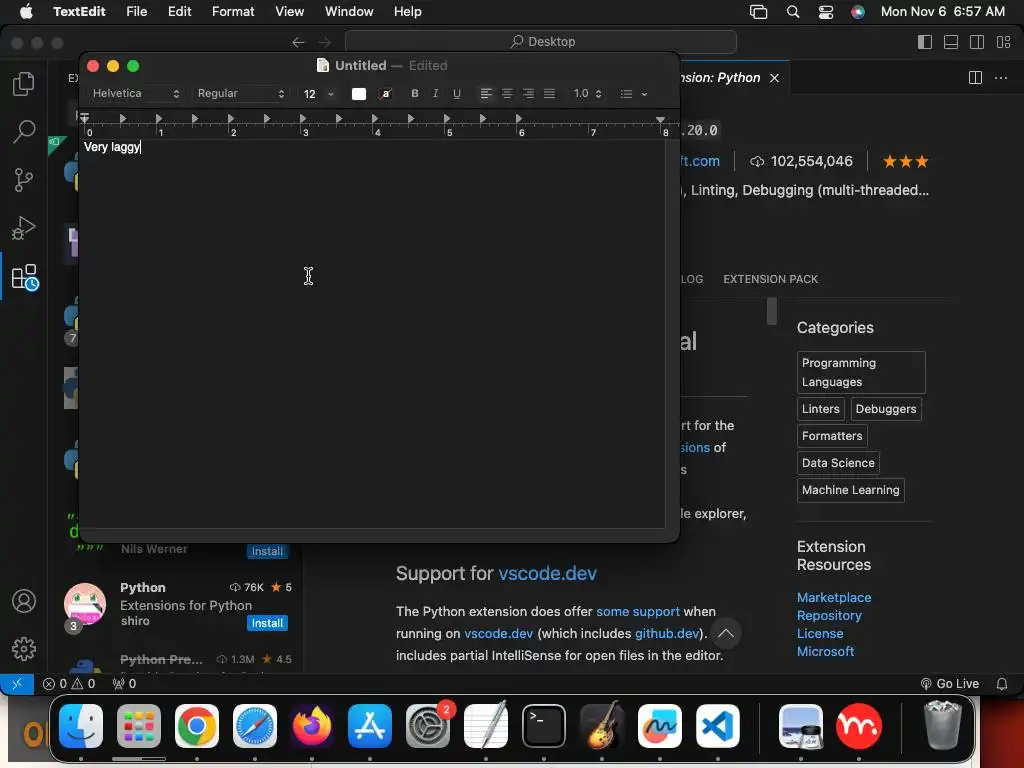Open Spotlight search in the menu bar
Screen dimensions: 1024x768
click(x=793, y=12)
